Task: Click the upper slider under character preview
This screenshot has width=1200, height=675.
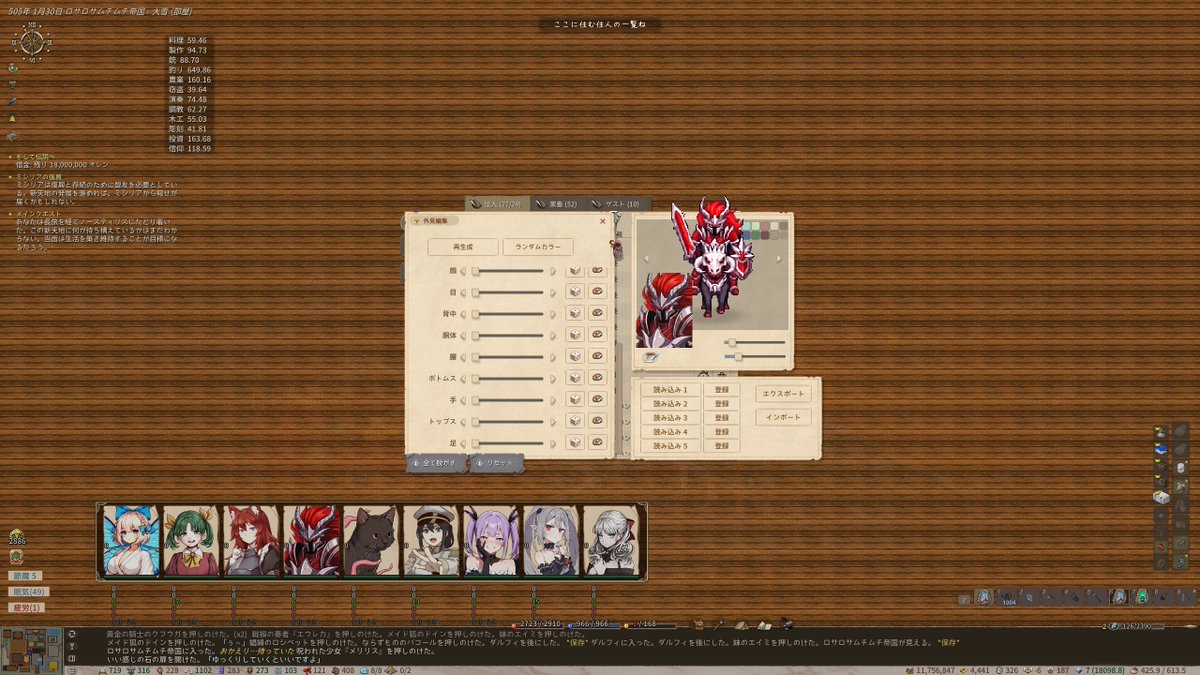Action: [x=755, y=343]
